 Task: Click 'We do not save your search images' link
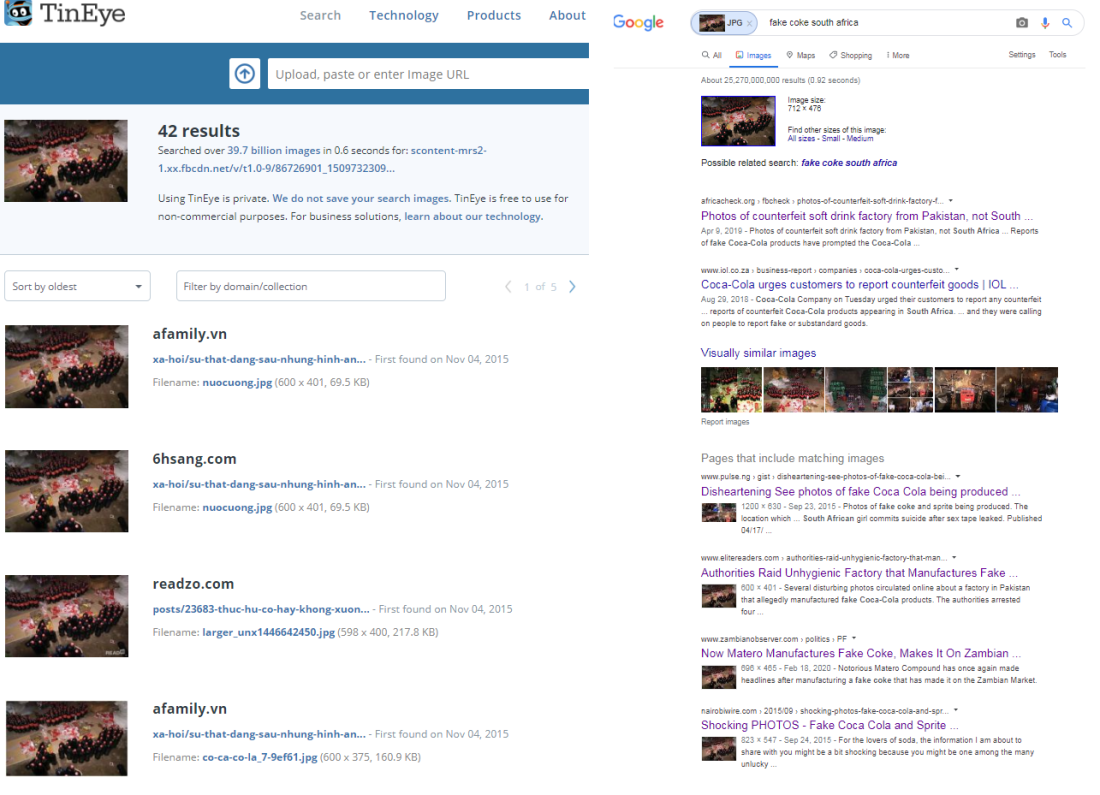pyautogui.click(x=361, y=199)
